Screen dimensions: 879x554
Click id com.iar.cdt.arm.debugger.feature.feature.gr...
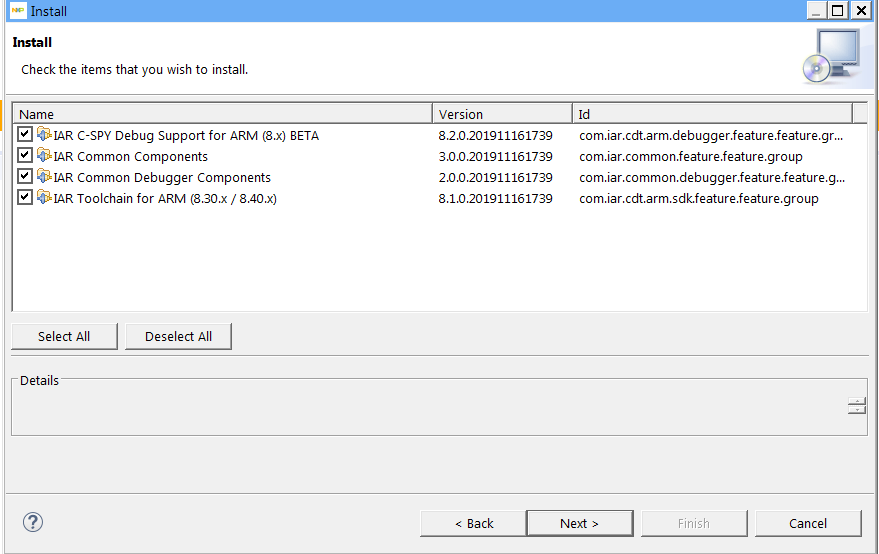pyautogui.click(x=711, y=136)
